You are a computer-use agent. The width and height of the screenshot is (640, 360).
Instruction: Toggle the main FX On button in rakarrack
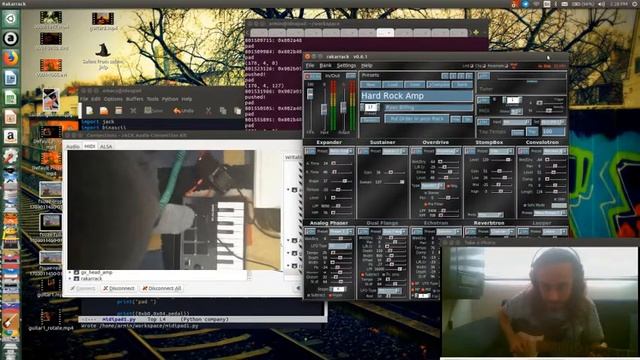point(313,76)
